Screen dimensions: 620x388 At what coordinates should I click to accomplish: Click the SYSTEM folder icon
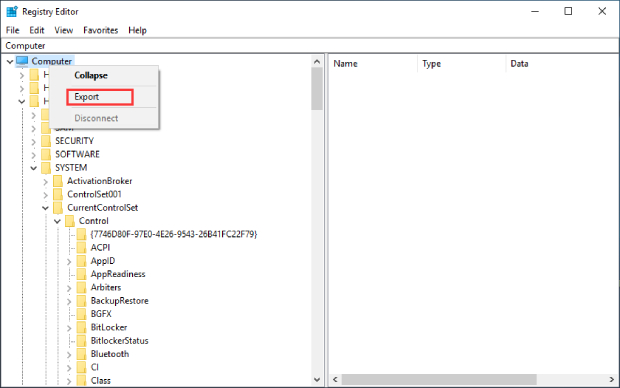(46, 168)
